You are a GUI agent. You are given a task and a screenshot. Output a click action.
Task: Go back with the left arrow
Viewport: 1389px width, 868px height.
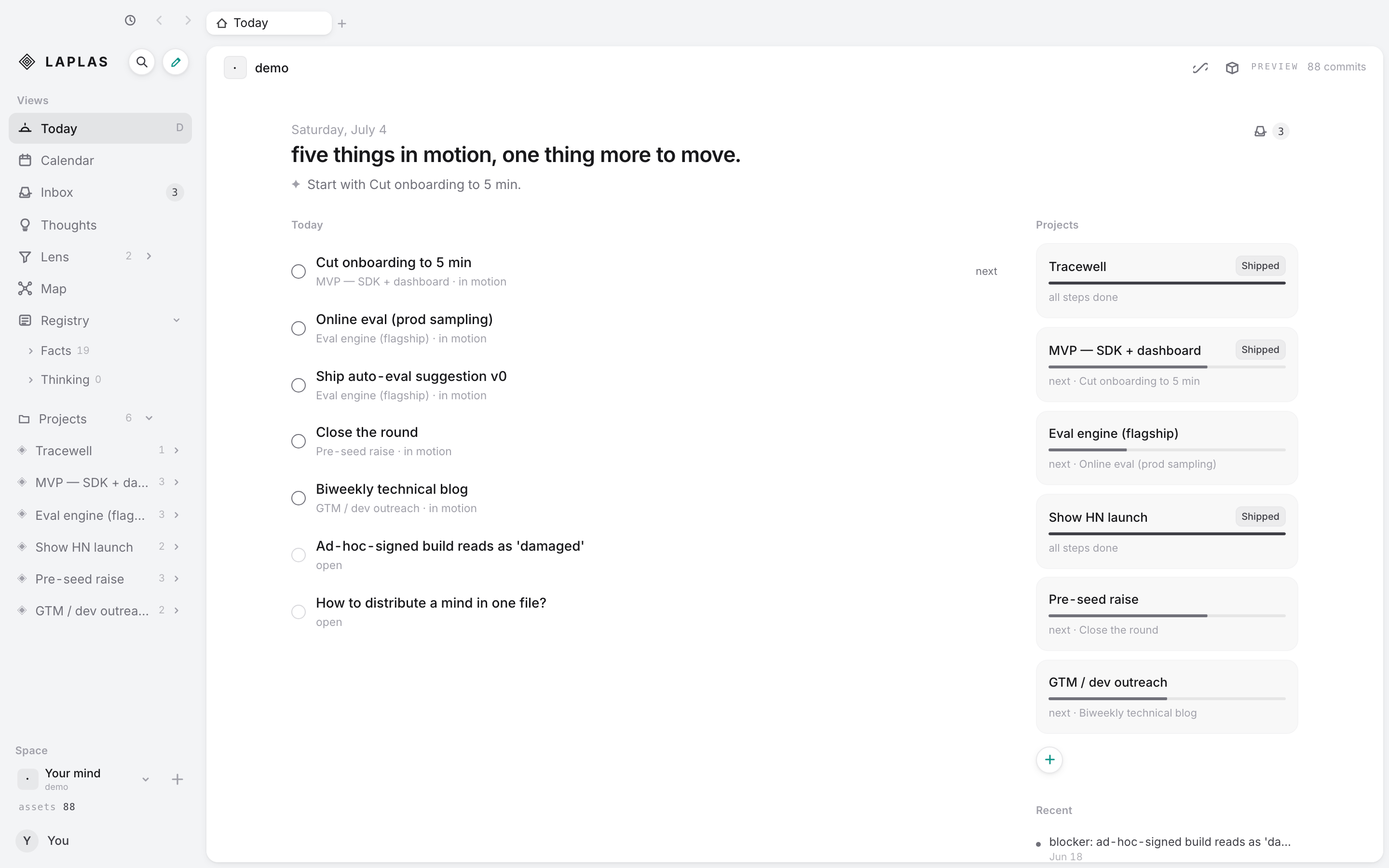click(159, 21)
